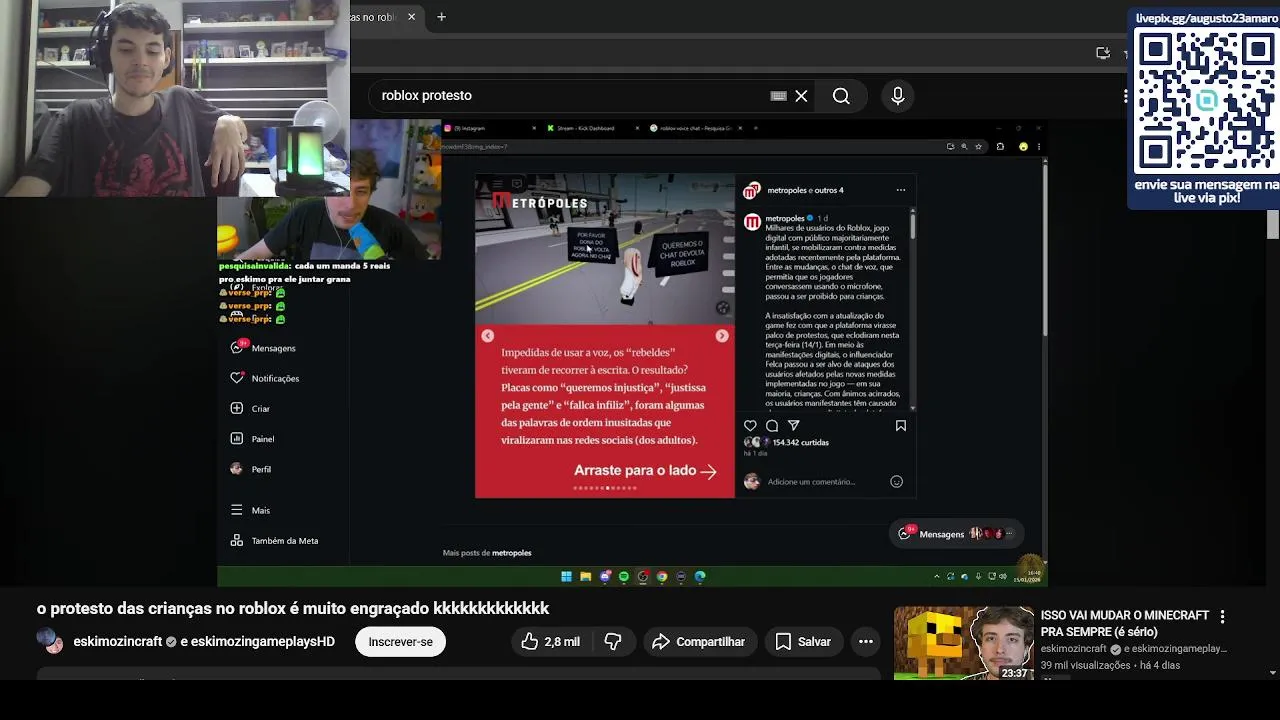
Task: Open the metropoles profile avatar in post header
Action: (x=752, y=190)
